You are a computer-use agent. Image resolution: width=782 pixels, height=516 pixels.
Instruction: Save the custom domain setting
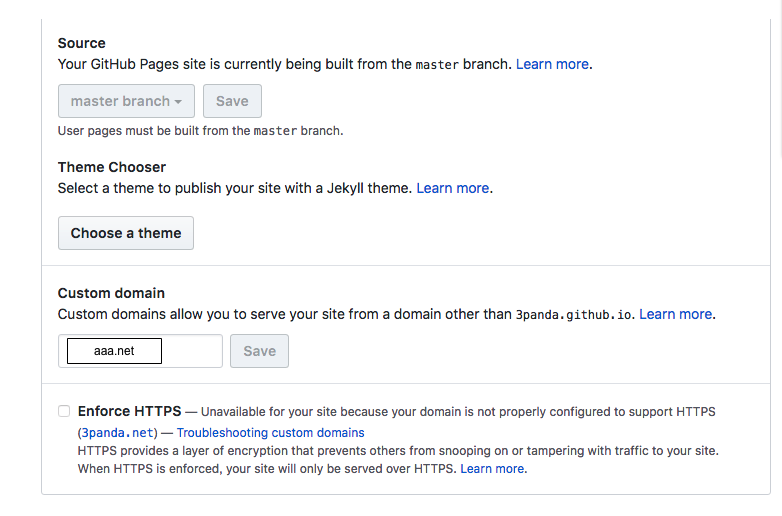pos(259,351)
